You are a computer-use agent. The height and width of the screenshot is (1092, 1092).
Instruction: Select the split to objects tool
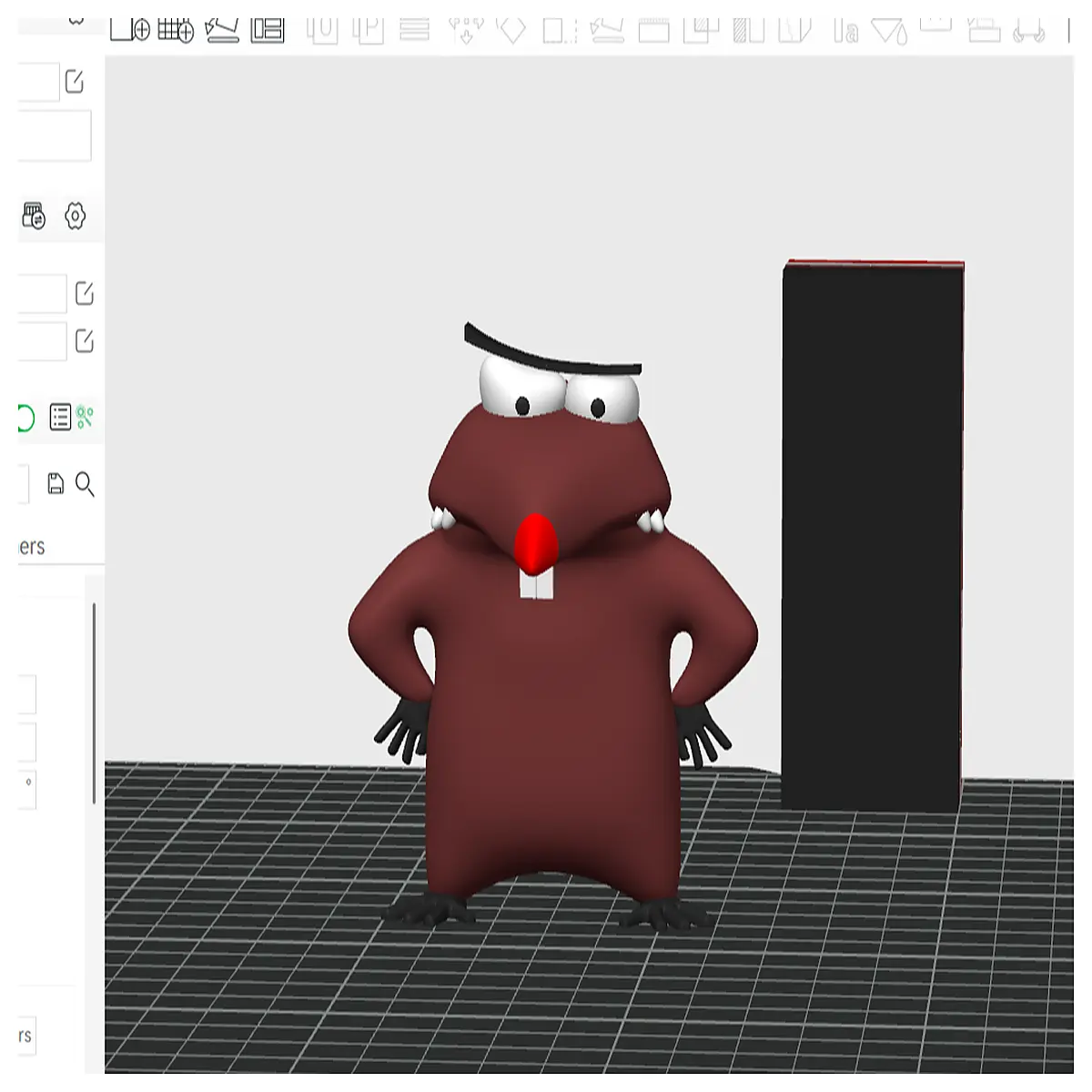(322, 31)
